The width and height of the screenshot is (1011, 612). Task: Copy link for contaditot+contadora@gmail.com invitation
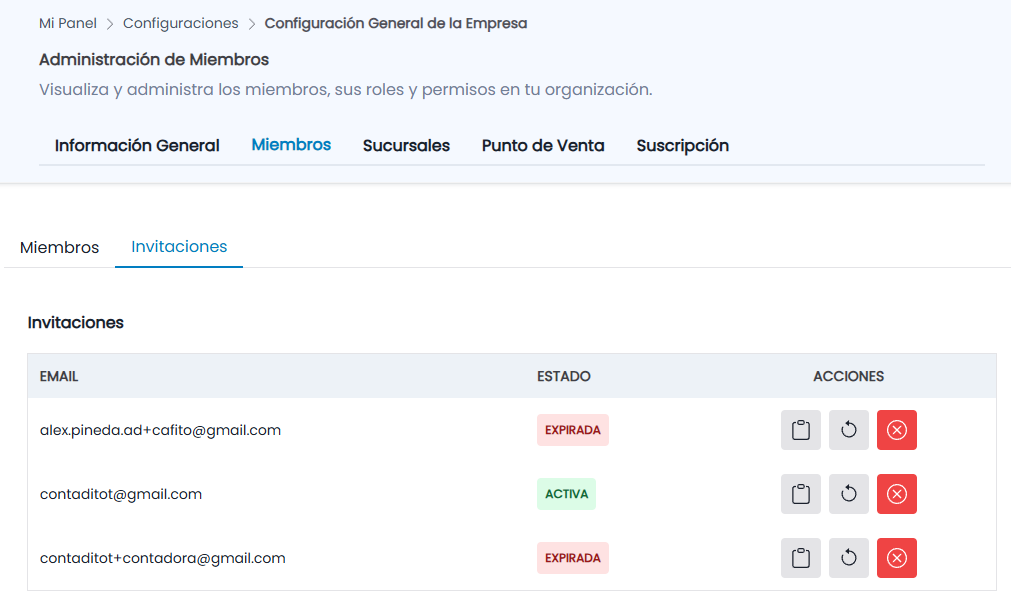click(800, 558)
